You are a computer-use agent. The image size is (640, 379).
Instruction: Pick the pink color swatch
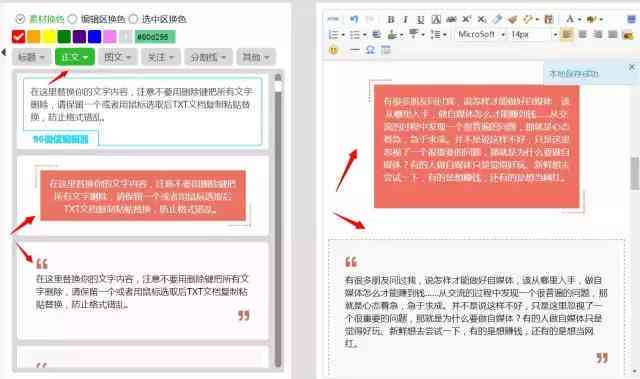coord(109,37)
